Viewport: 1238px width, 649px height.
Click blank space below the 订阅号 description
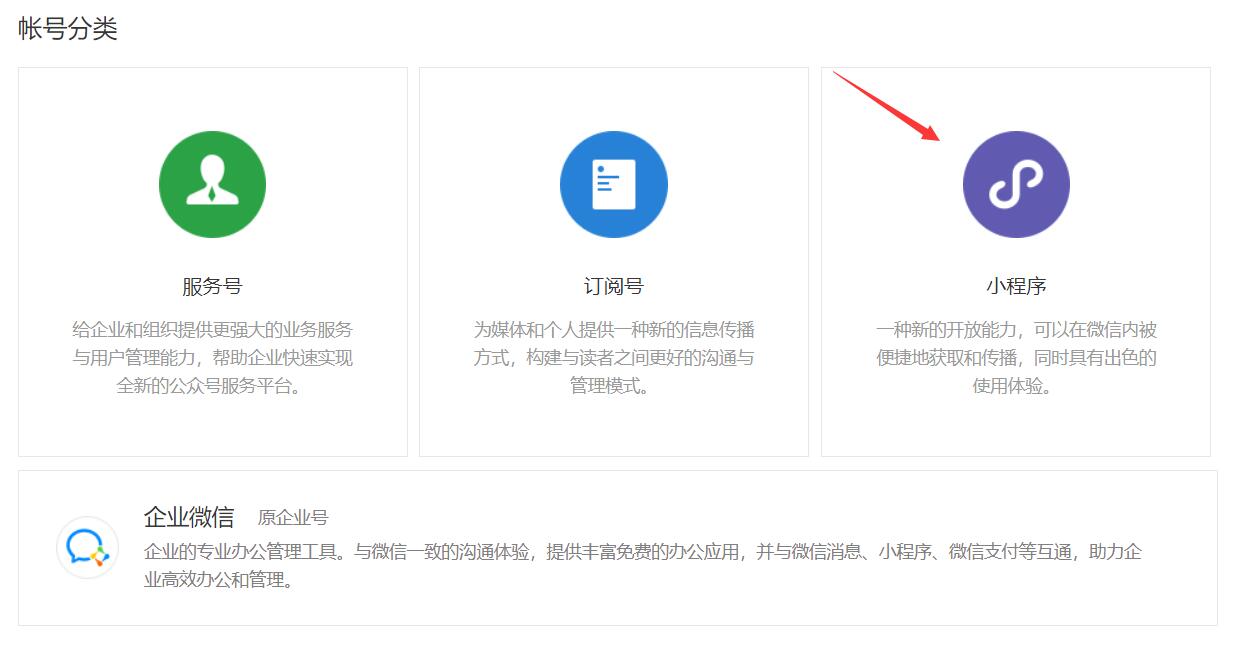[x=613, y=425]
